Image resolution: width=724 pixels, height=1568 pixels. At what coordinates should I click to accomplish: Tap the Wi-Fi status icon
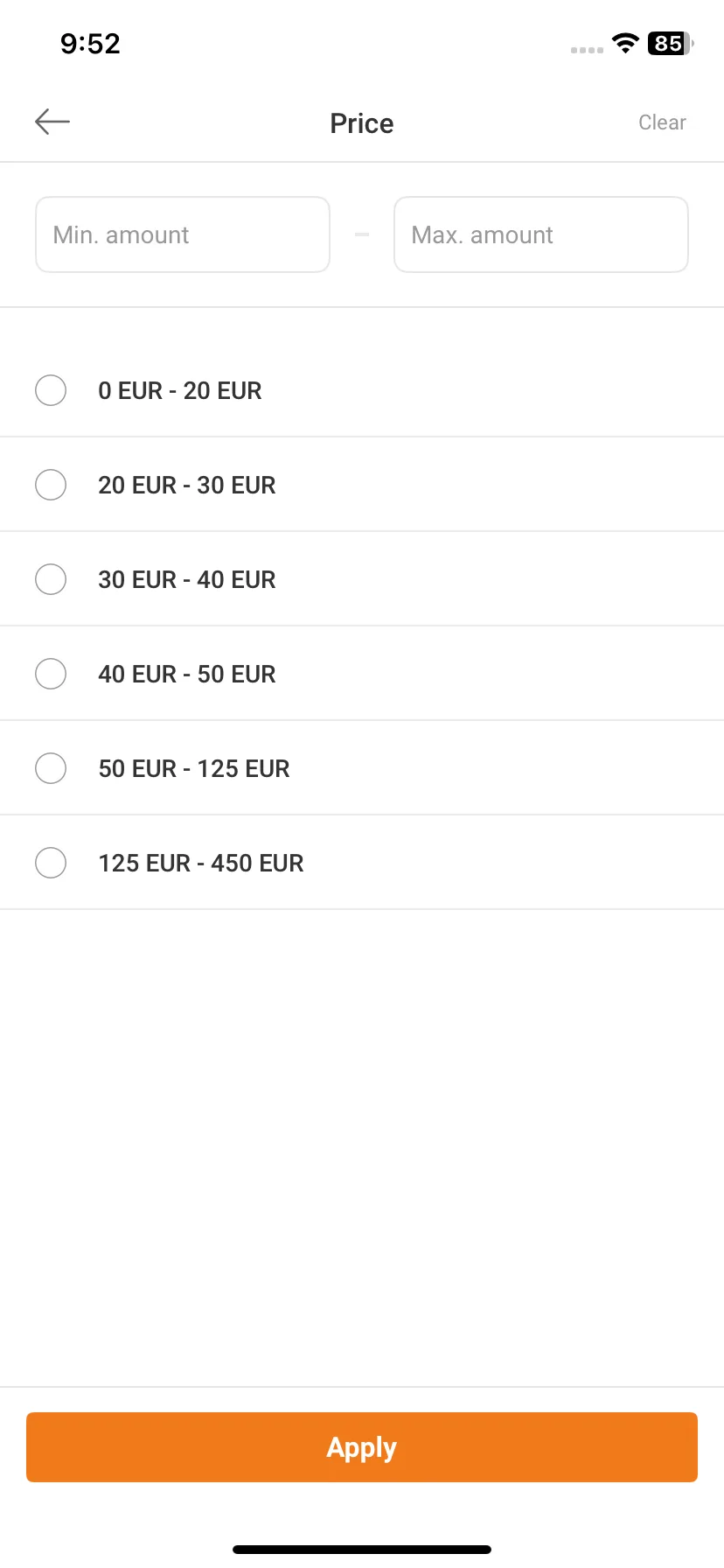click(x=625, y=43)
